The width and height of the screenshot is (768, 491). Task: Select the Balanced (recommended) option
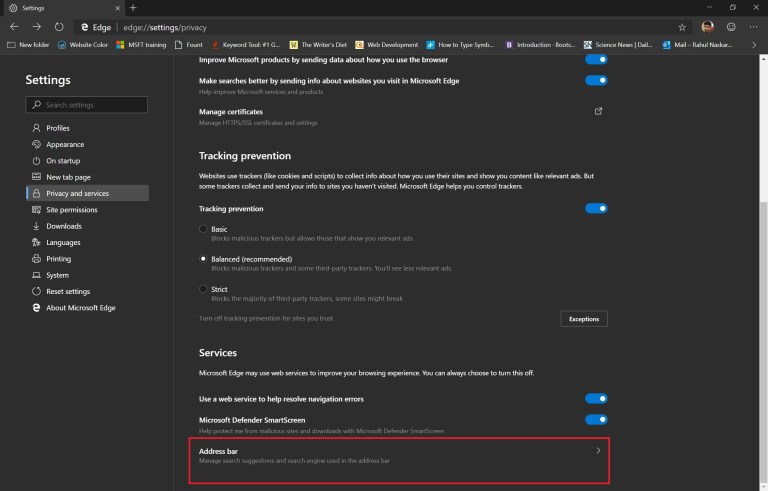click(203, 259)
